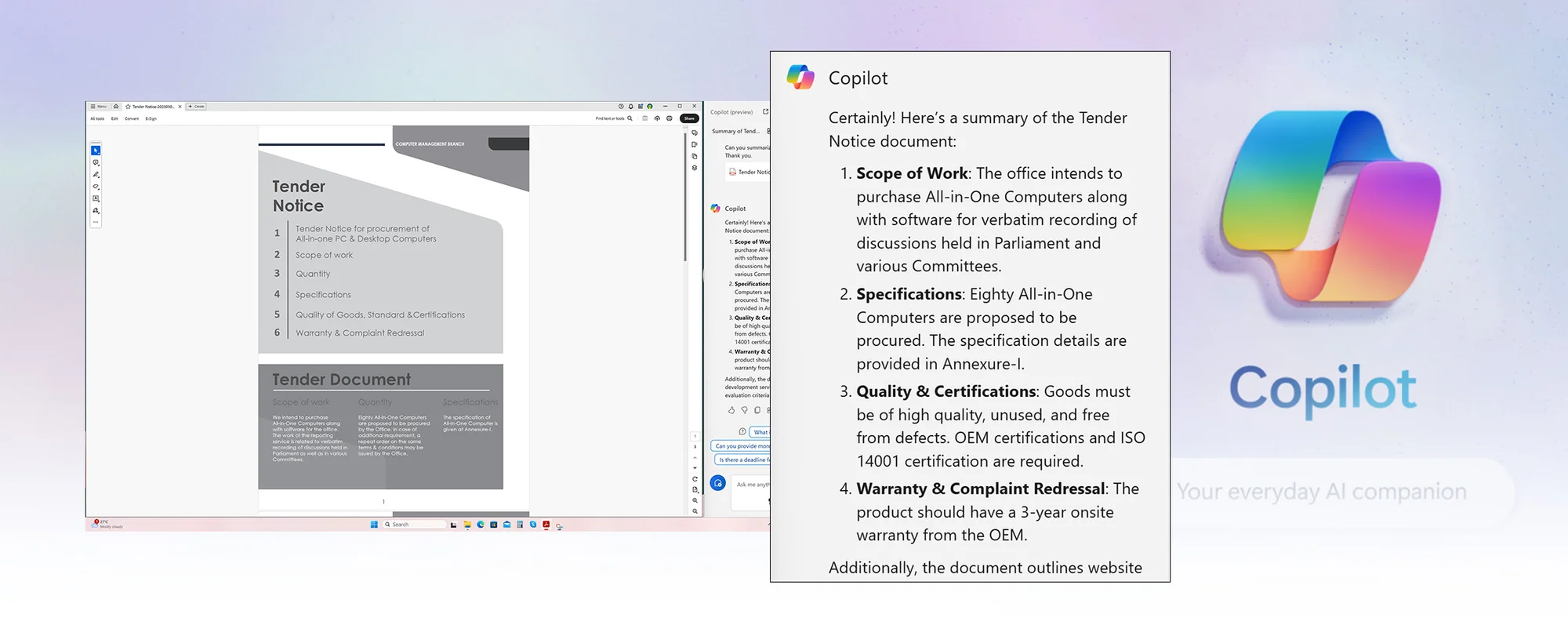Click 'Scope of work' contents entry

pyautogui.click(x=324, y=255)
